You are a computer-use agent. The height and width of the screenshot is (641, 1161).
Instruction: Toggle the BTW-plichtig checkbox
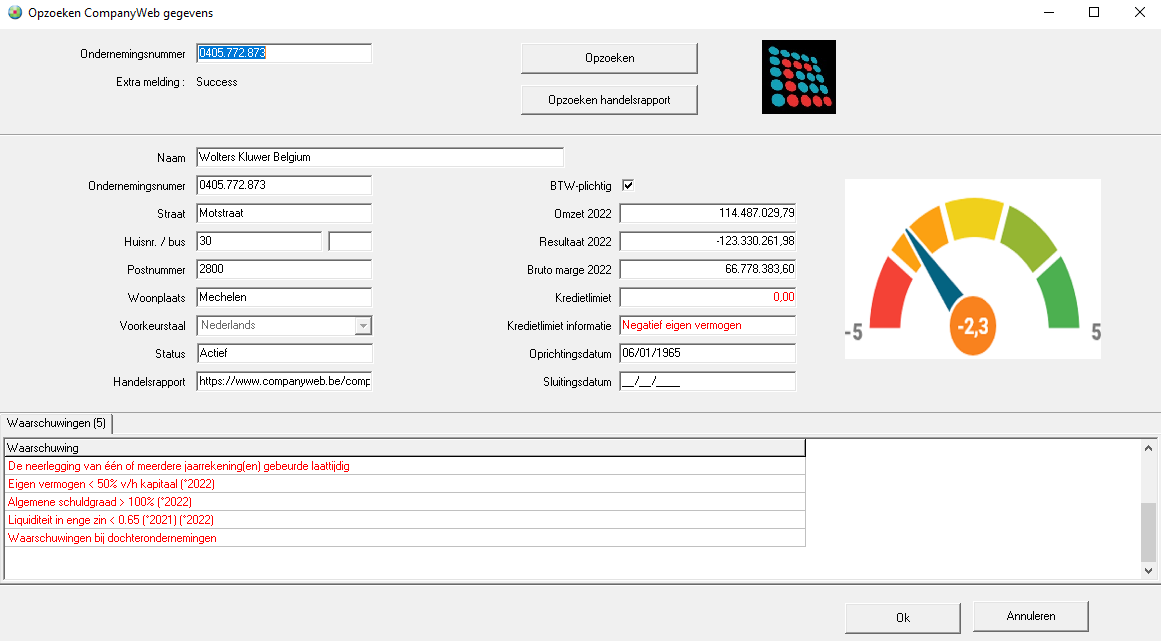(x=628, y=185)
